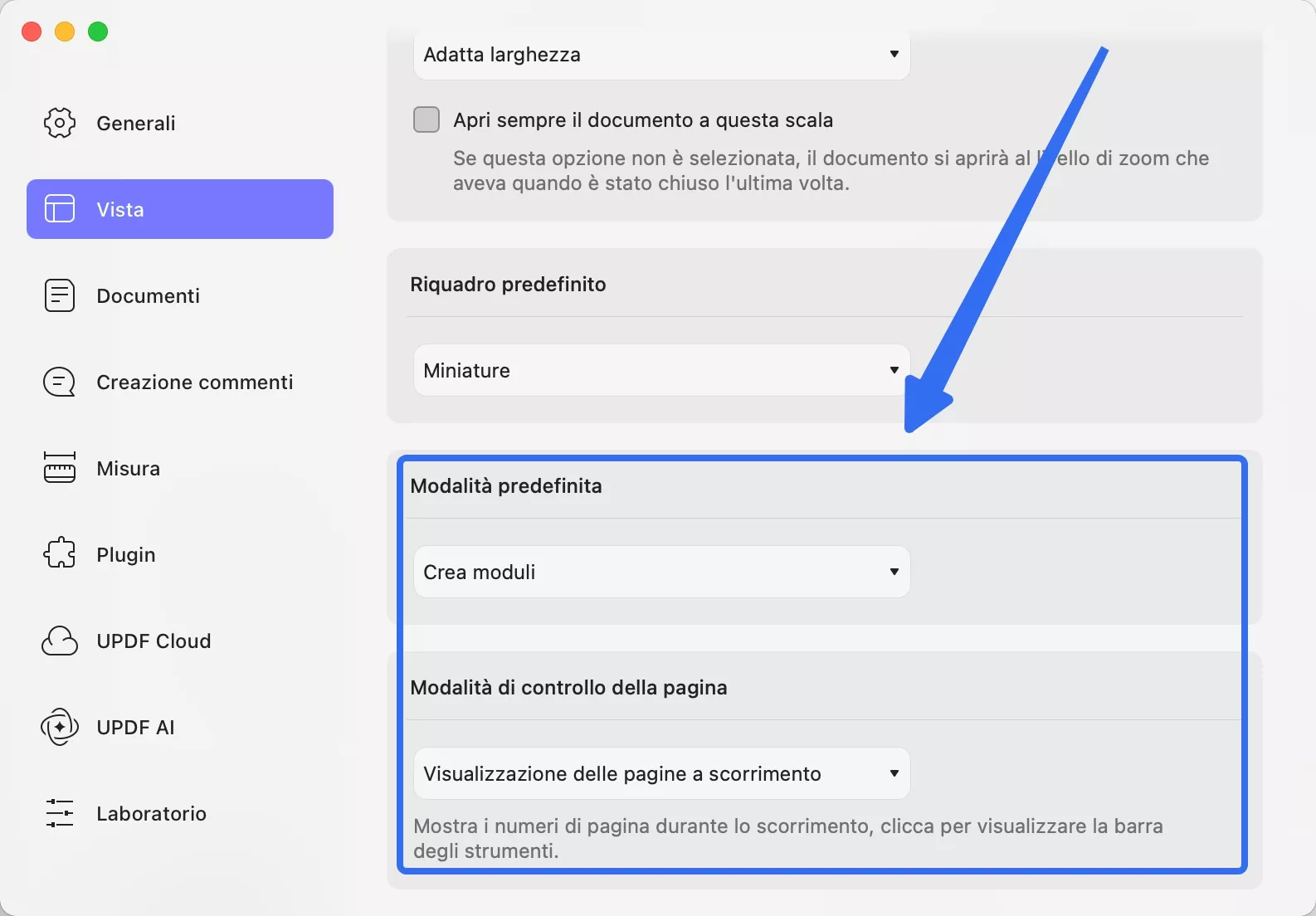Screen dimensions: 1316x916
Task: Click the Misura ruler icon
Action: coord(59,468)
